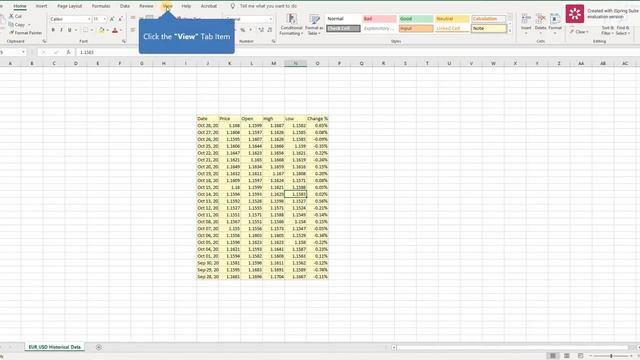The image size is (640, 360).
Task: Expand the Calibri font name dropdown
Action: tap(89, 19)
